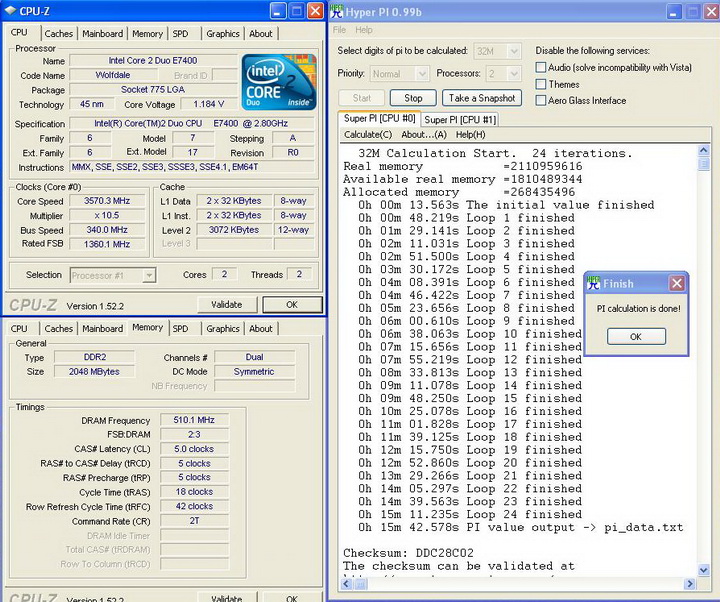Expand the Priority dropdown
The image size is (720, 602).
[421, 74]
